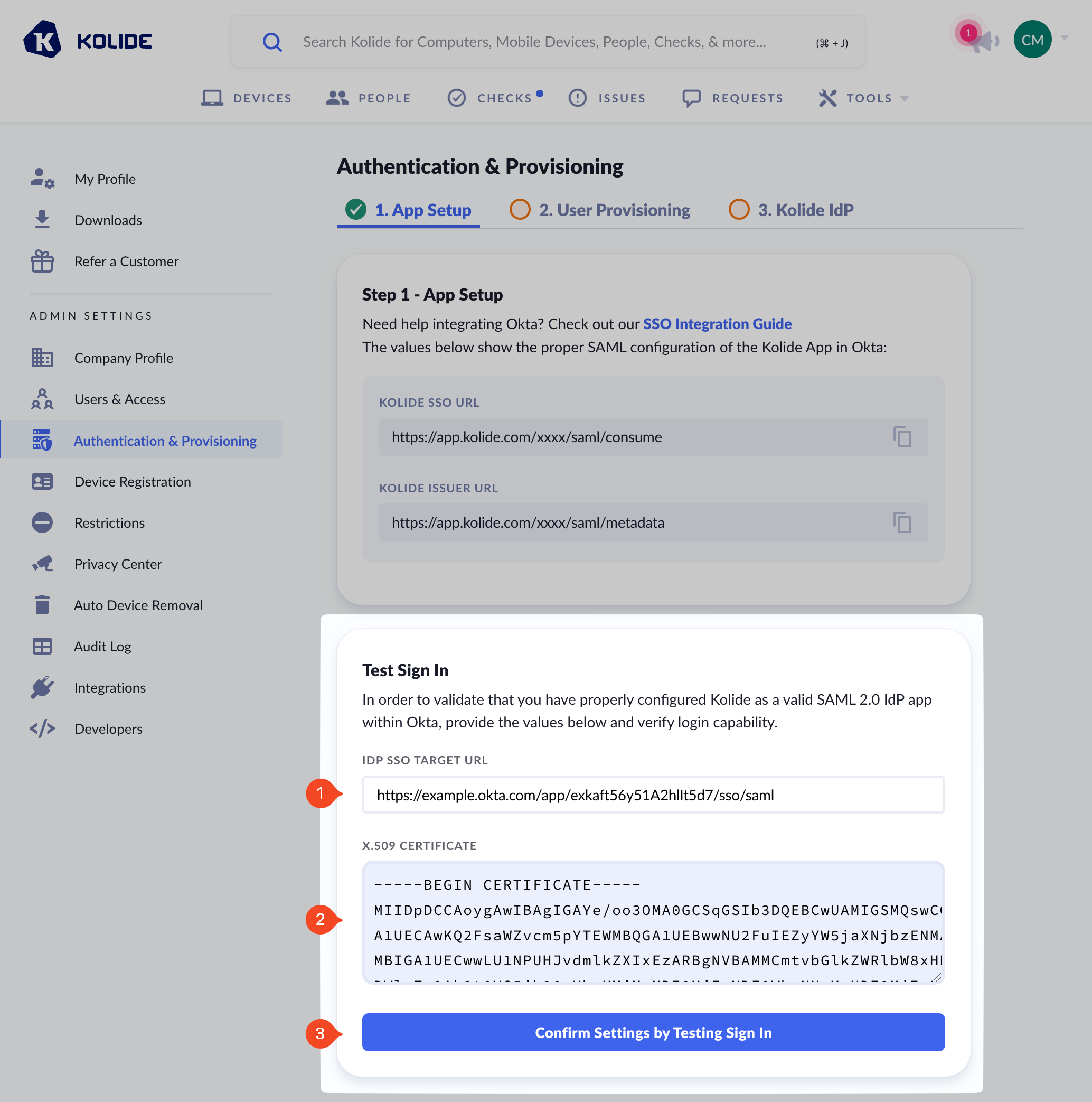Open Device Registration settings

pos(133,482)
